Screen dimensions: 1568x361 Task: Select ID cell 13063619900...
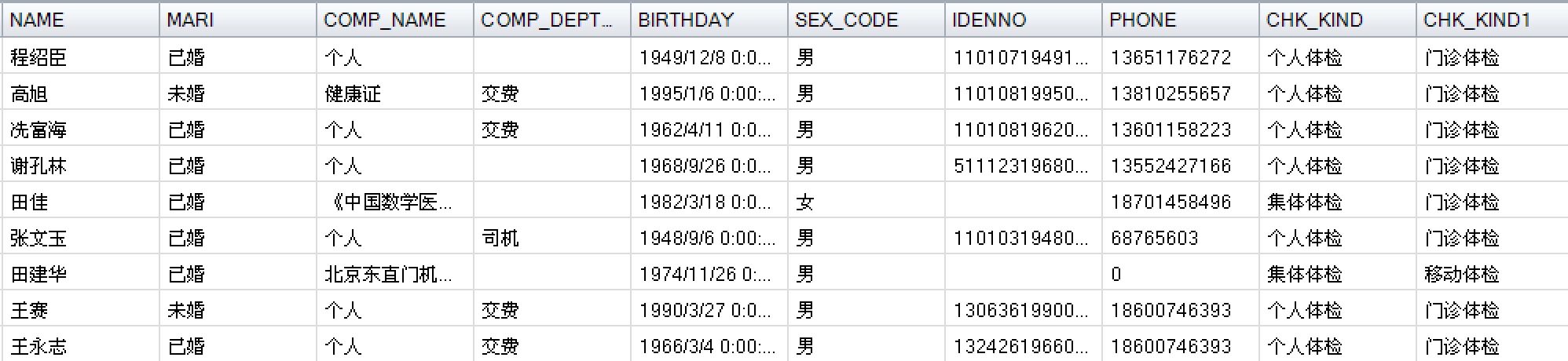1023,310
